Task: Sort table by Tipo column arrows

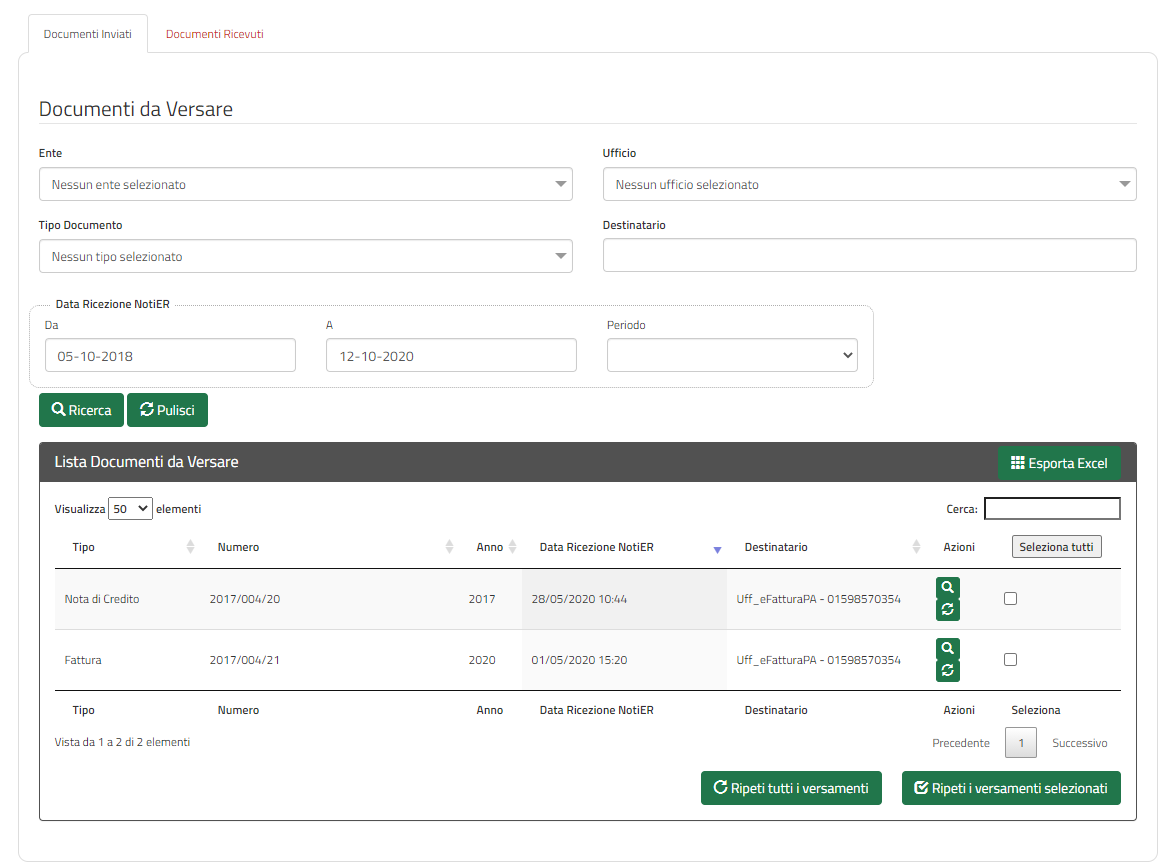Action: (x=190, y=547)
